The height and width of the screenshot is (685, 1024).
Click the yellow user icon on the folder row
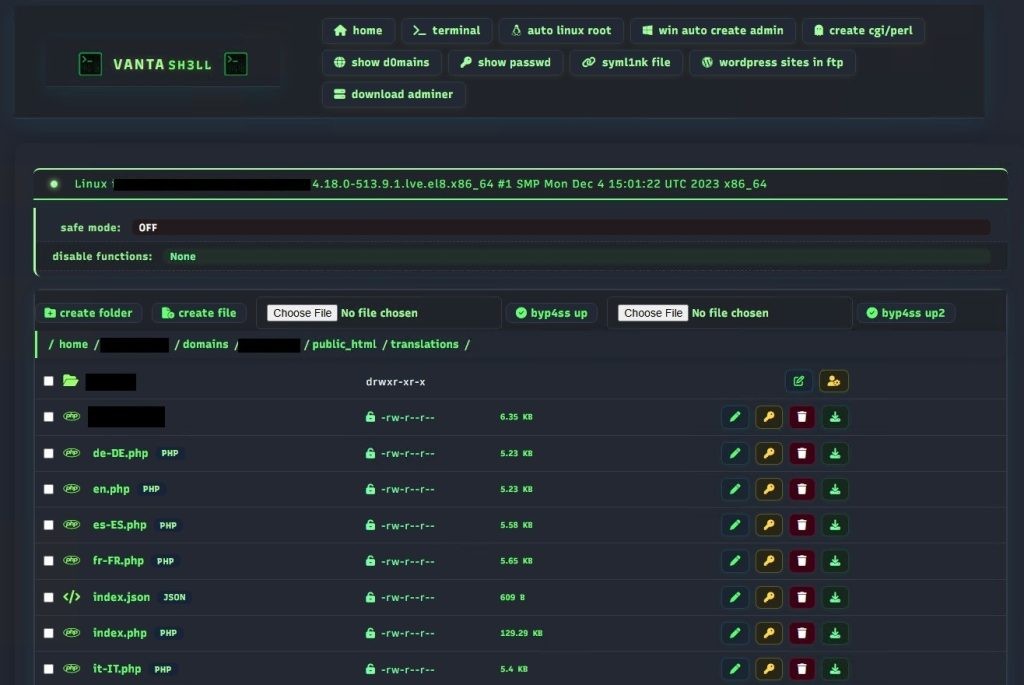click(833, 381)
